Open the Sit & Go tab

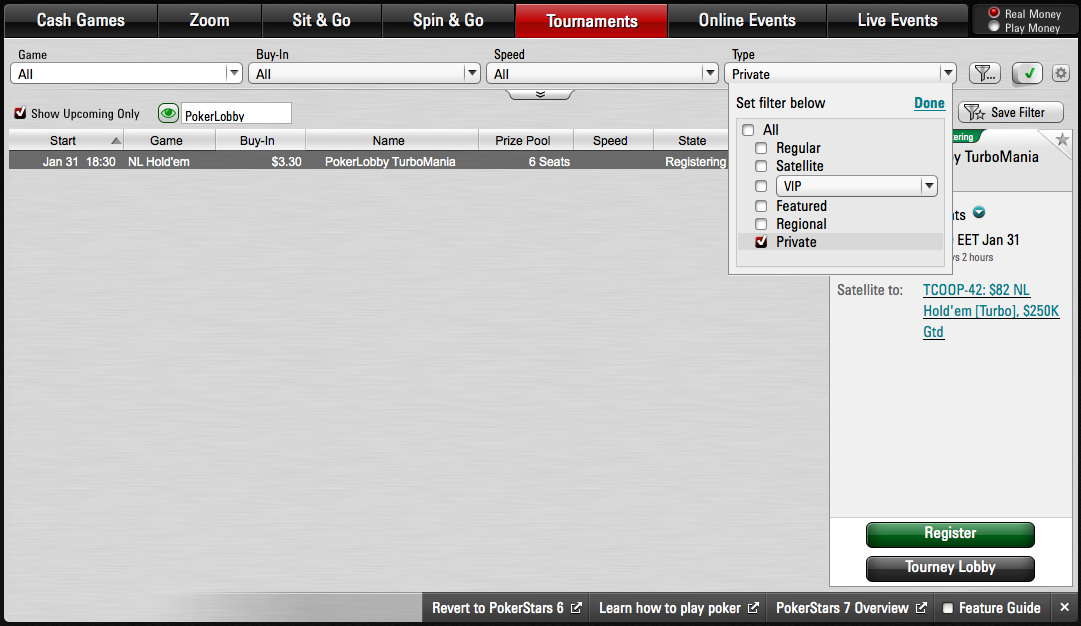click(x=321, y=20)
